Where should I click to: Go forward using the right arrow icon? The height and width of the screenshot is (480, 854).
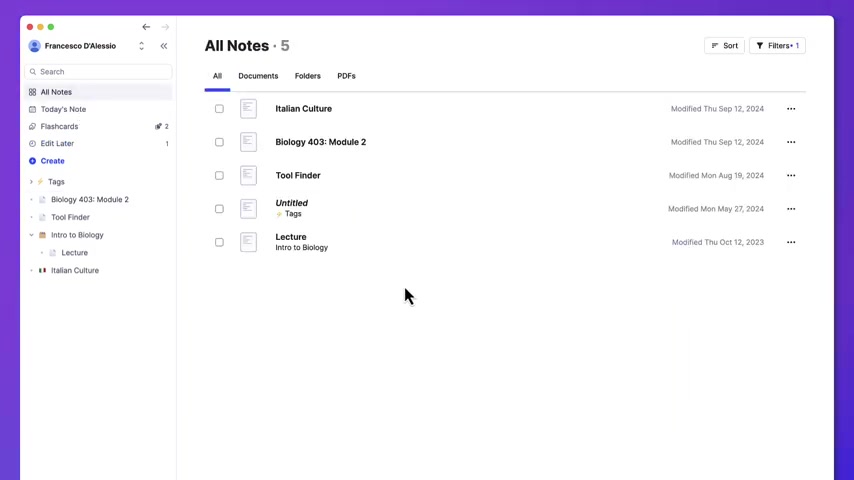pyautogui.click(x=165, y=27)
